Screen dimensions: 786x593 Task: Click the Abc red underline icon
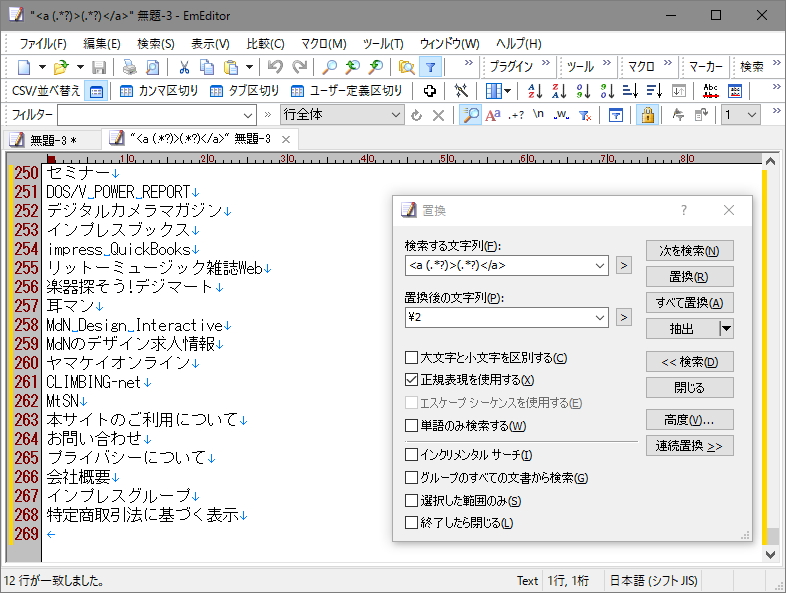pyautogui.click(x=710, y=91)
